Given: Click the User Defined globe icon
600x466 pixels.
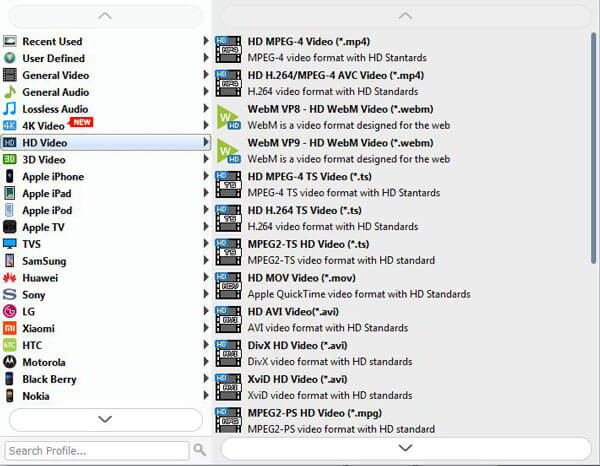Looking at the screenshot, I should click(x=10, y=58).
